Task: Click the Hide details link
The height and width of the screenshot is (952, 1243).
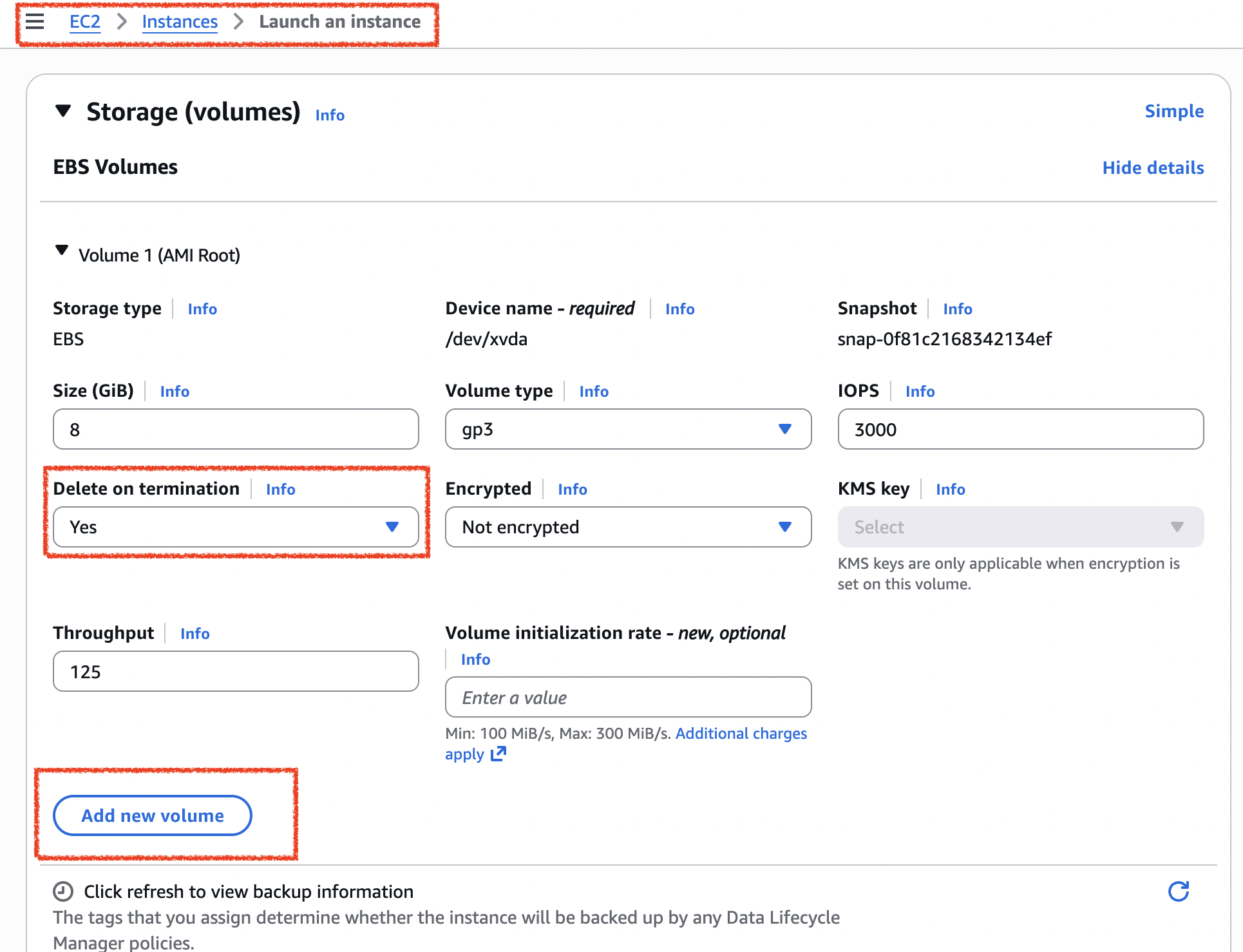Action: (x=1153, y=167)
